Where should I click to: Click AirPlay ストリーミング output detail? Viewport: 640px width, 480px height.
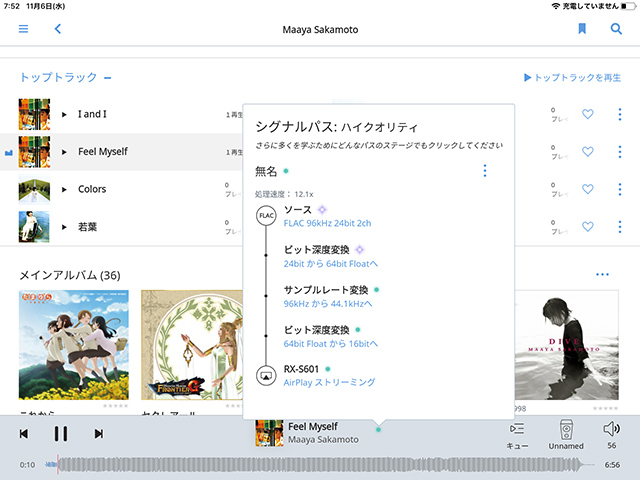pyautogui.click(x=329, y=382)
